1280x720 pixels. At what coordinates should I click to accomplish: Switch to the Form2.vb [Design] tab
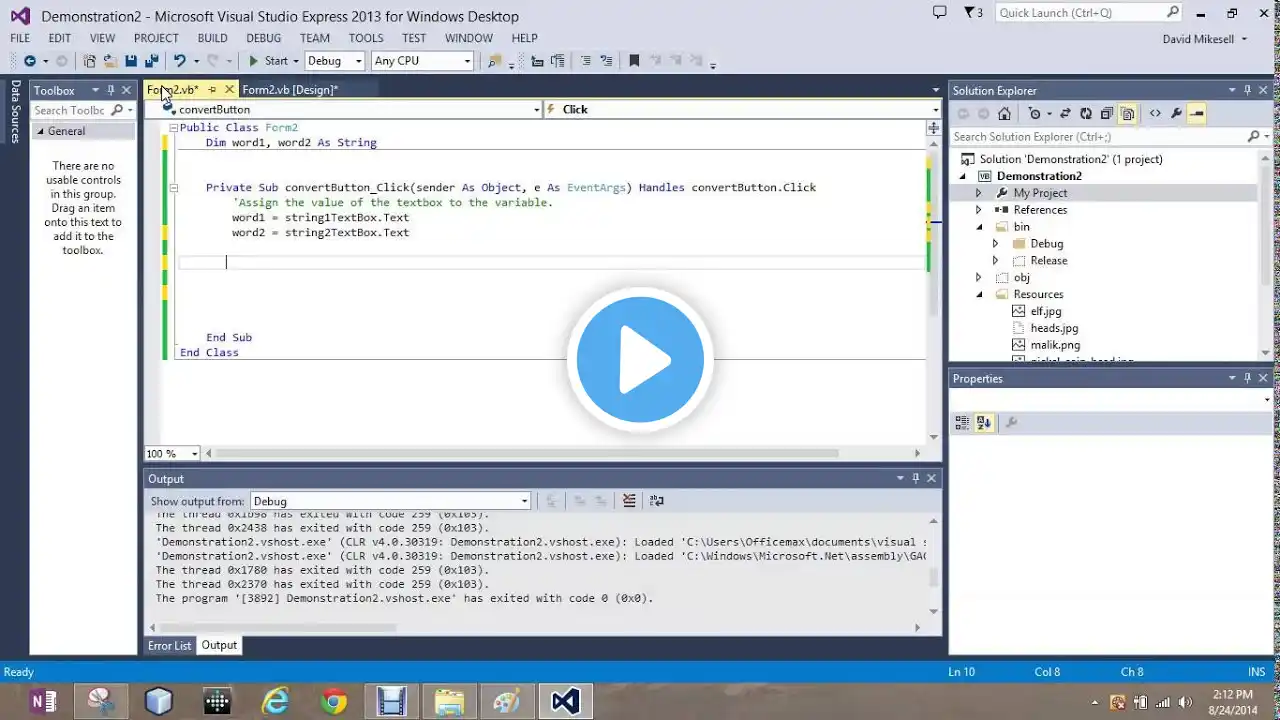290,90
